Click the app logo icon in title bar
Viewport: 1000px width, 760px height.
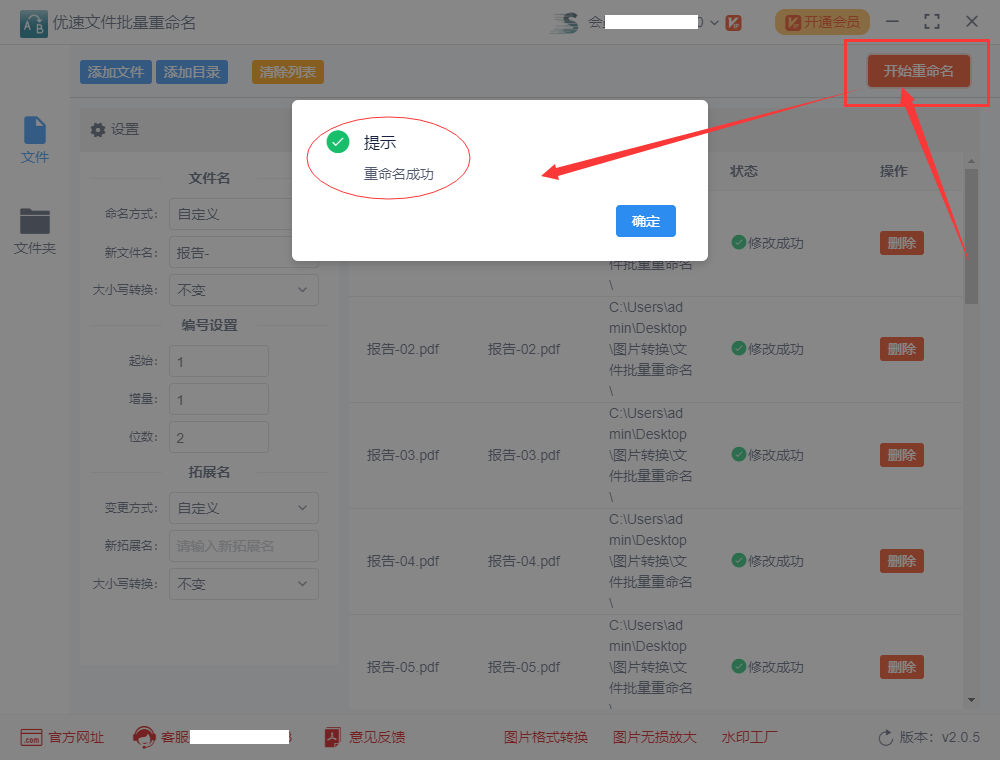click(x=33, y=24)
